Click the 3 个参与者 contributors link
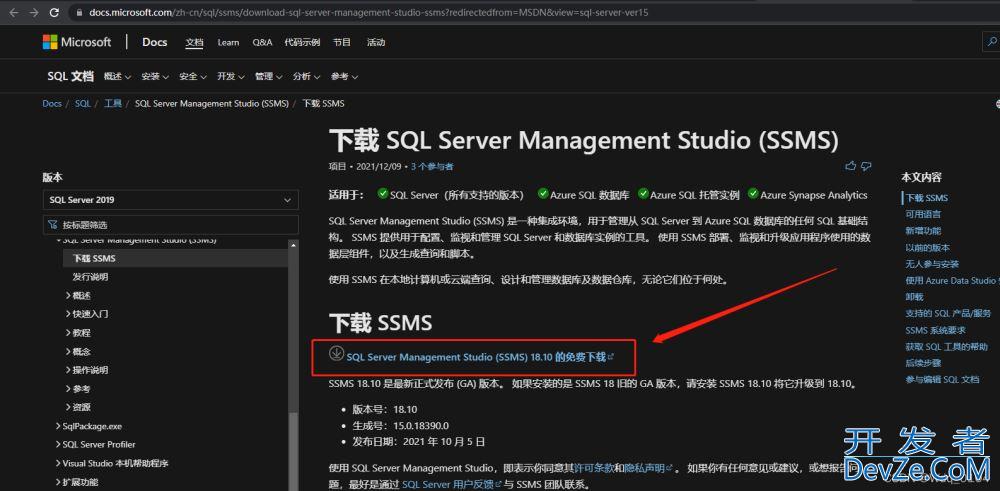Viewport: 1000px width, 491px height. click(432, 166)
